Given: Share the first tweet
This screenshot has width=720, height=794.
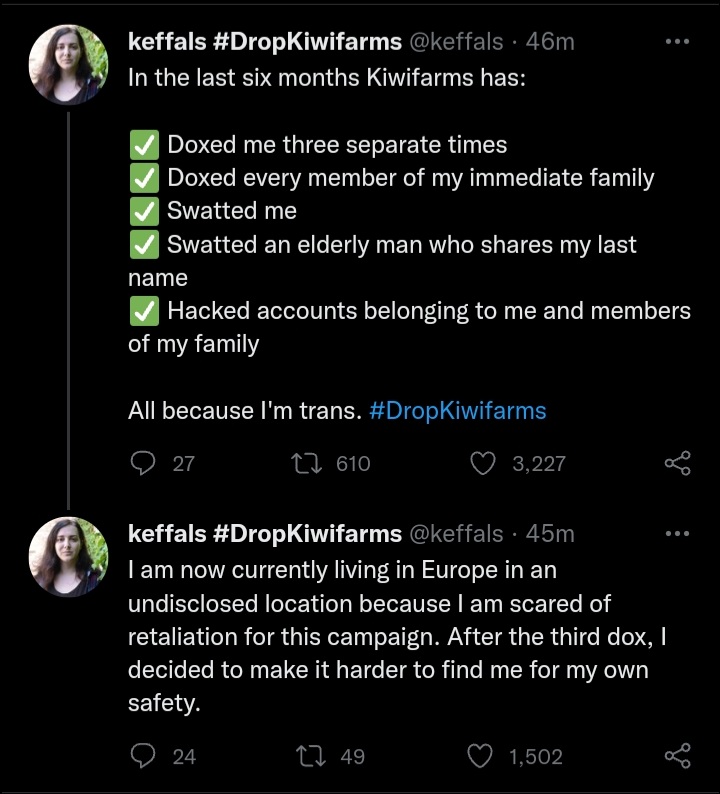Looking at the screenshot, I should (x=677, y=463).
